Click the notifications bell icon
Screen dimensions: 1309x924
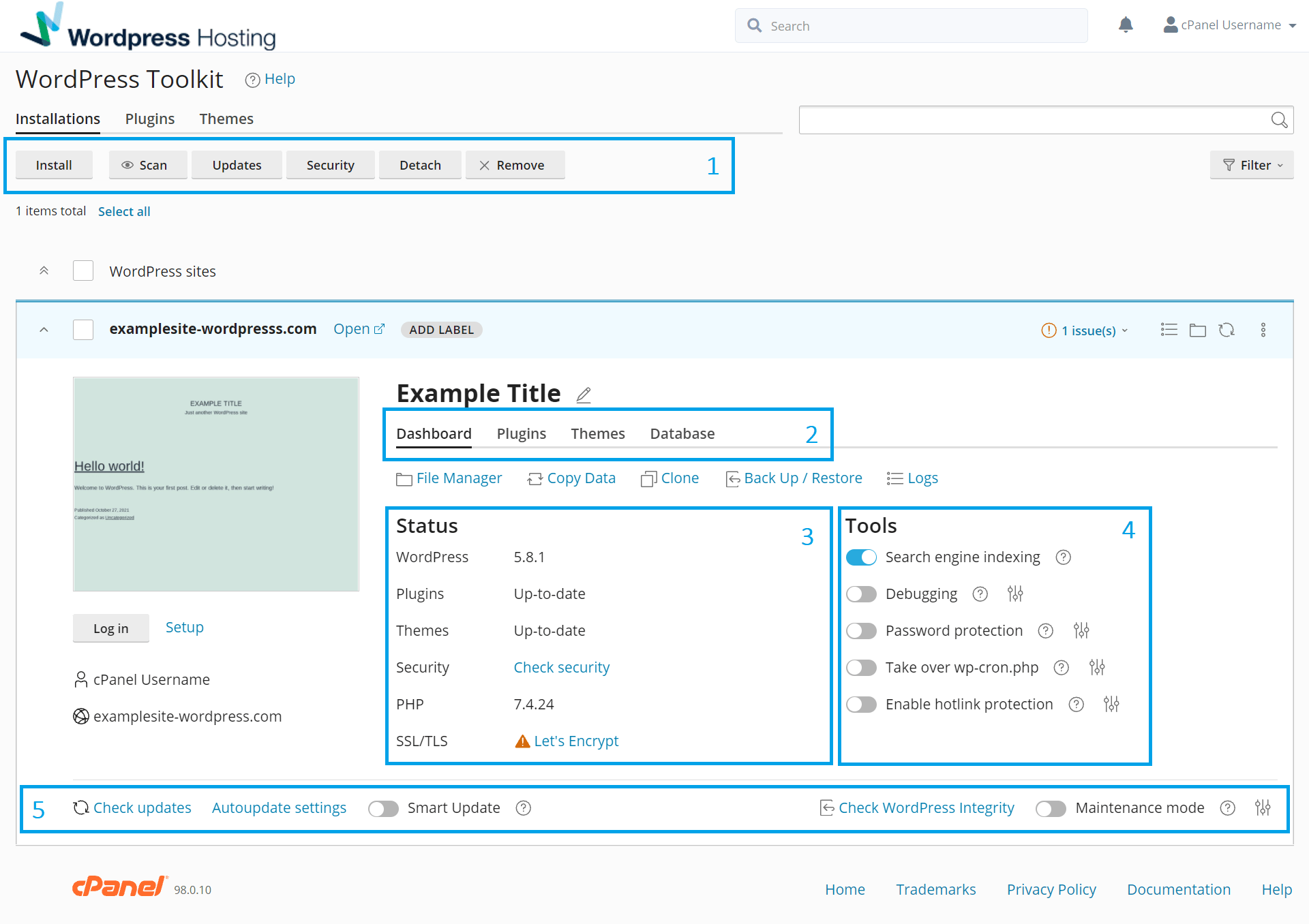[x=1126, y=25]
